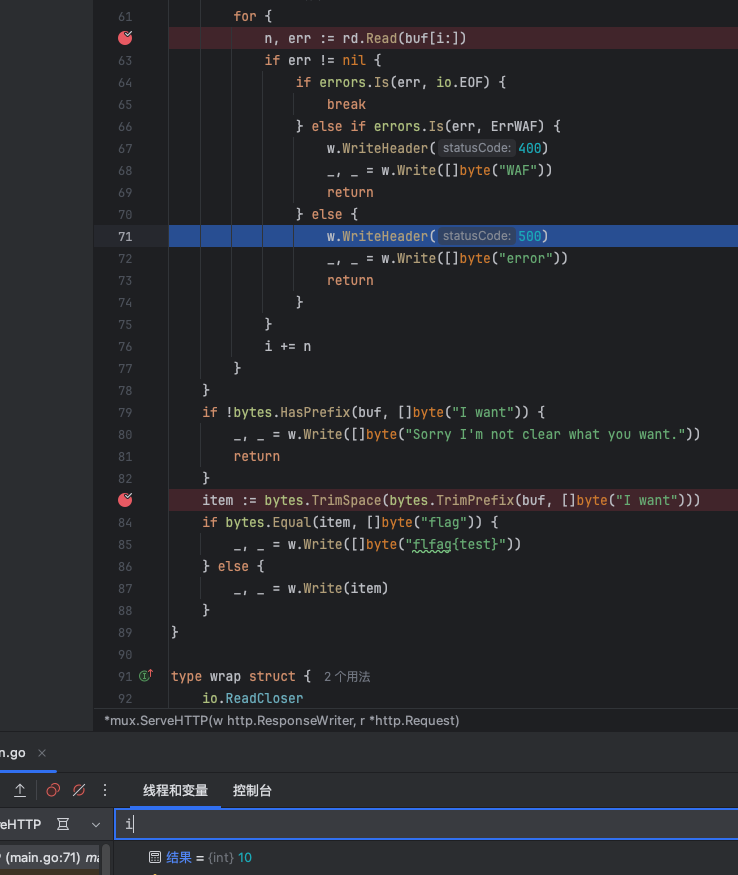Click line number 79 in the gutter
The height and width of the screenshot is (875, 738).
point(125,412)
